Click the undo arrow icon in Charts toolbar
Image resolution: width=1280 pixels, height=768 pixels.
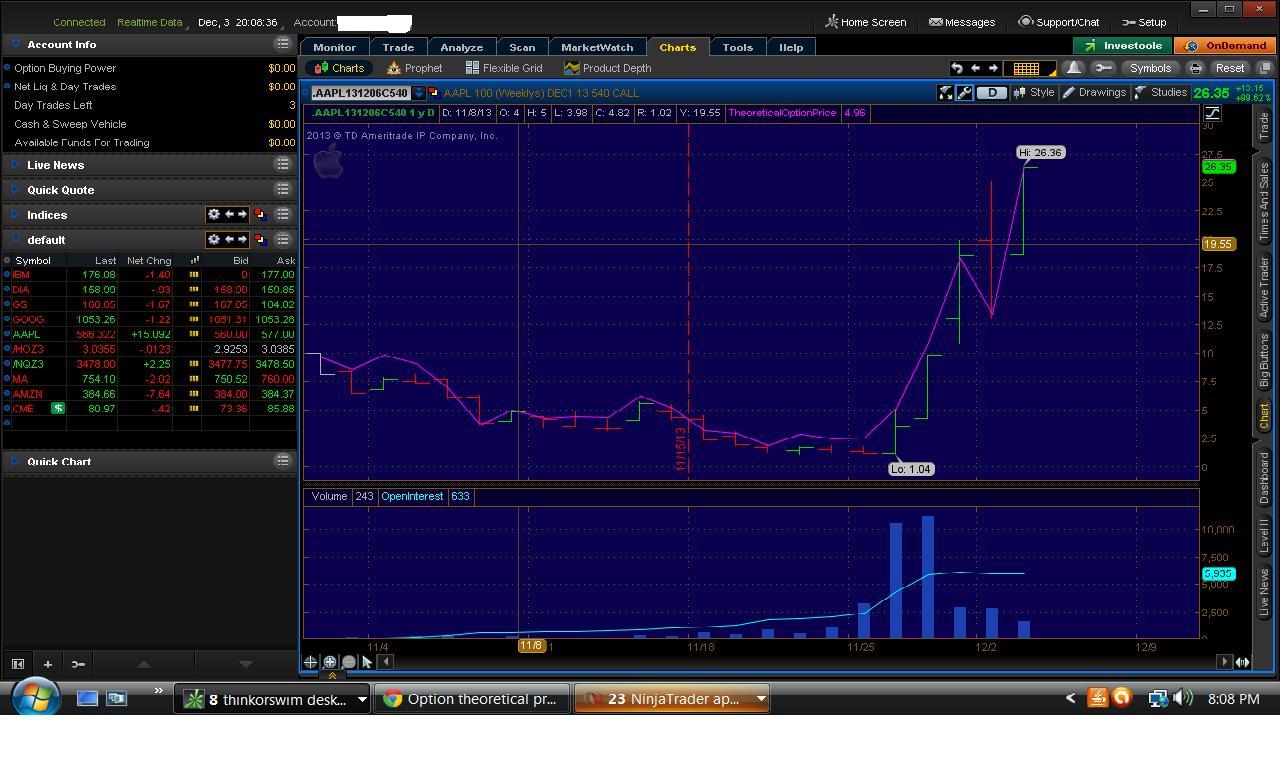pos(957,68)
